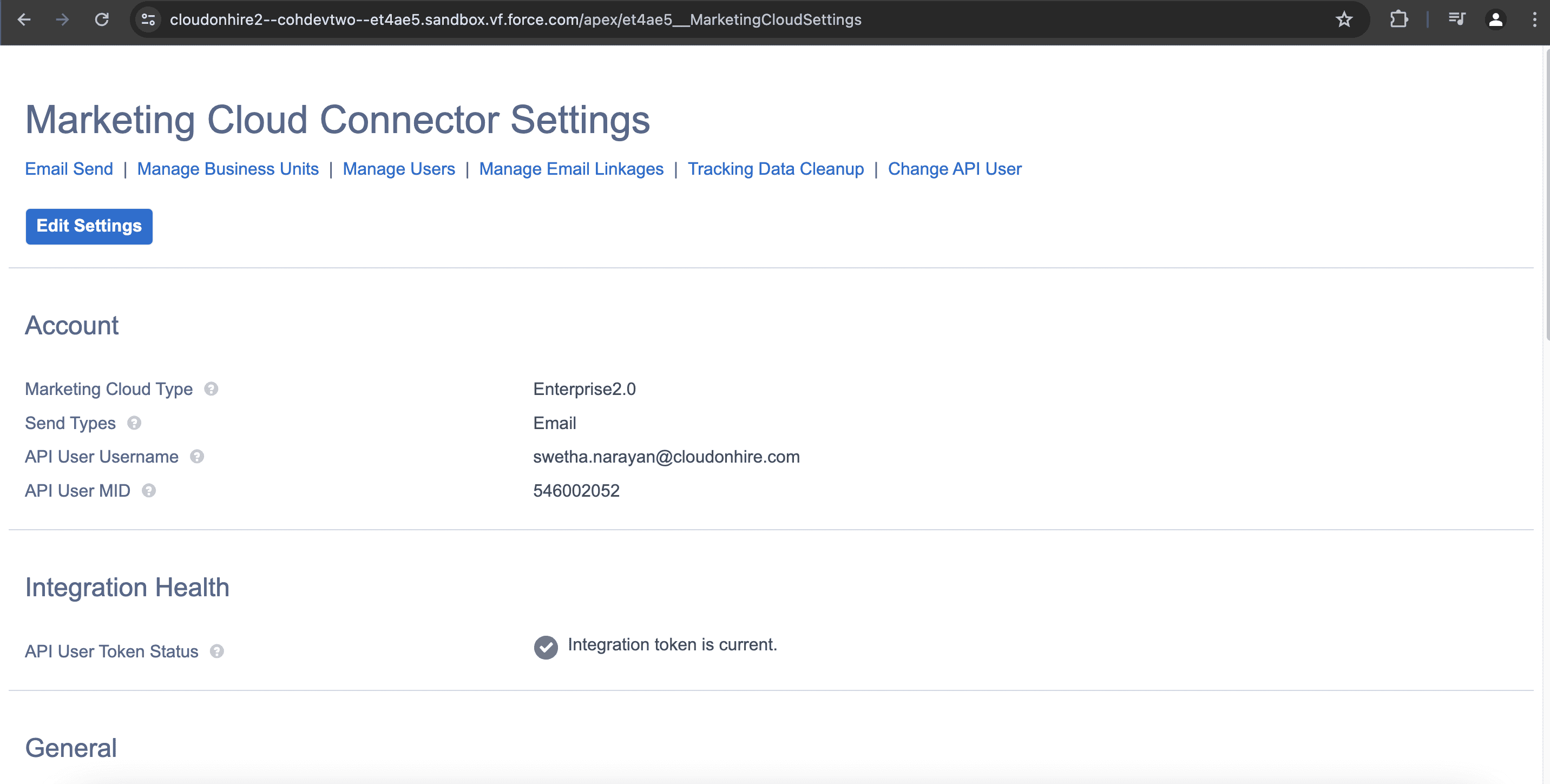
Task: Open Tracking Data Cleanup link
Action: (776, 169)
